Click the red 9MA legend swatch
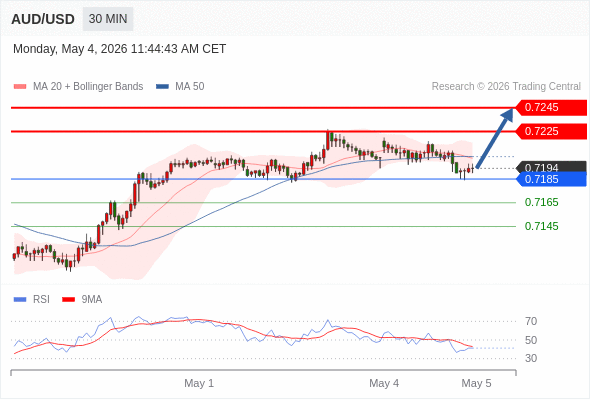The height and width of the screenshot is (400, 590). click(x=68, y=300)
